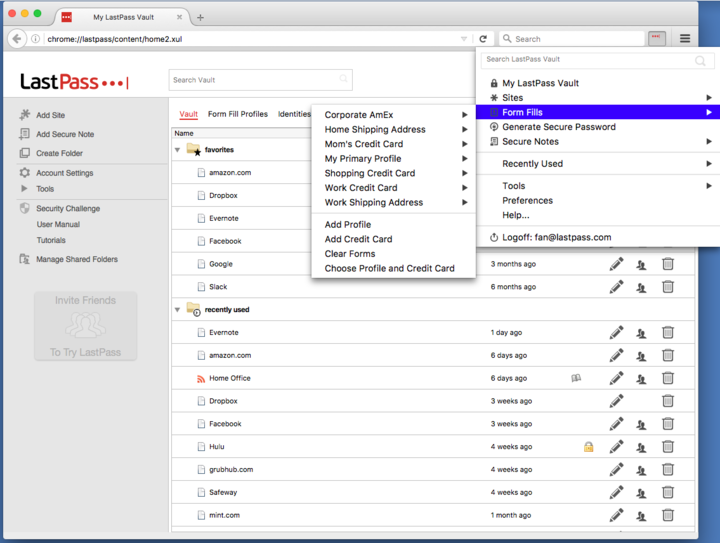The width and height of the screenshot is (720, 543).
Task: Expand the Secure Notes submenu
Action: click(709, 141)
